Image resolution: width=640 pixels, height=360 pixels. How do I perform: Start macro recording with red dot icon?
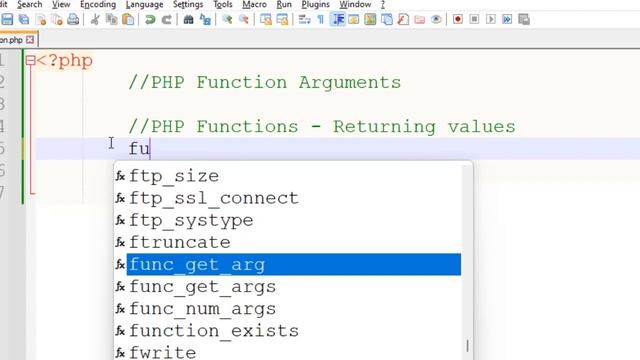[458, 19]
